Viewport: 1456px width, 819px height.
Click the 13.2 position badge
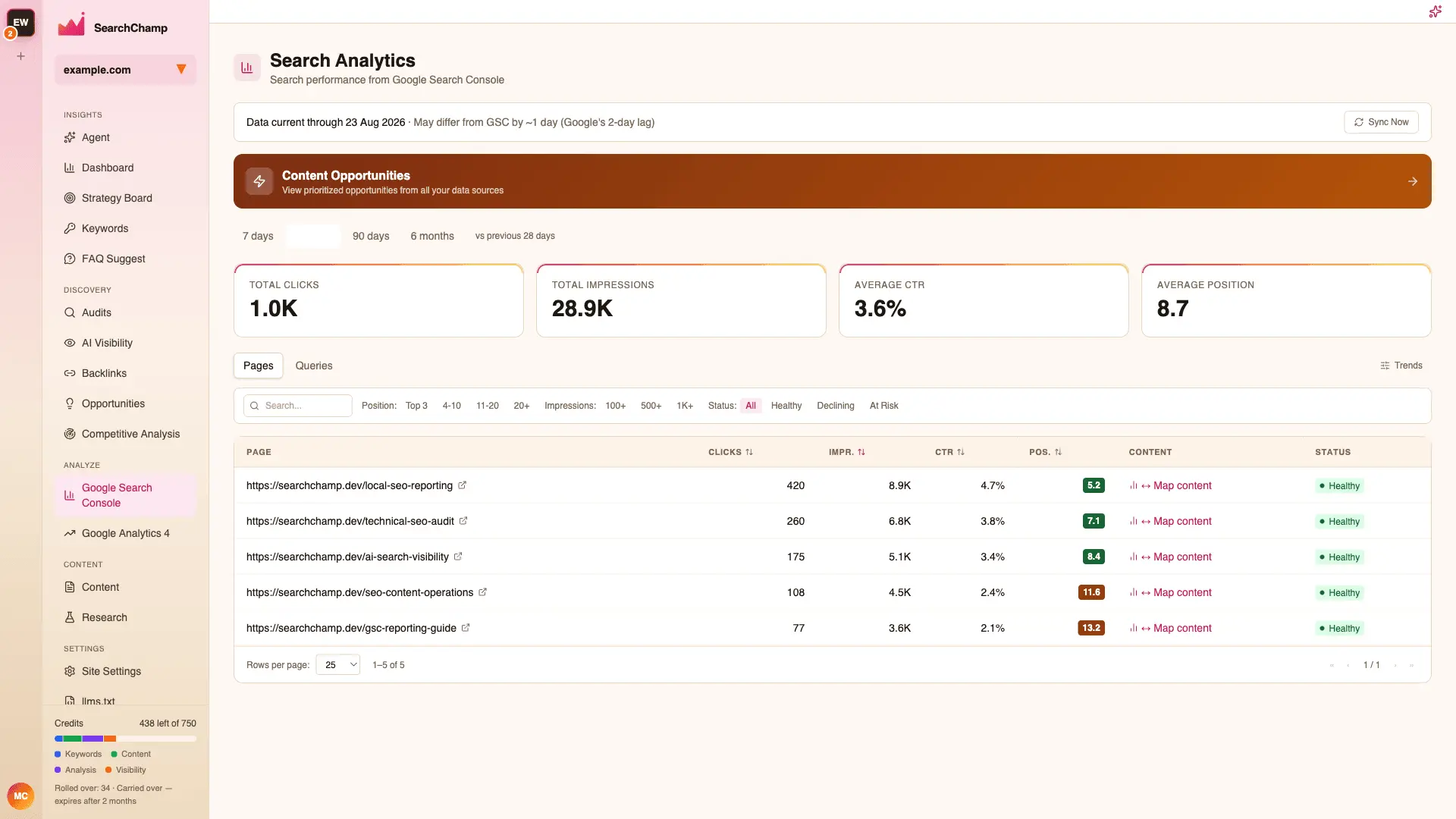click(1091, 628)
